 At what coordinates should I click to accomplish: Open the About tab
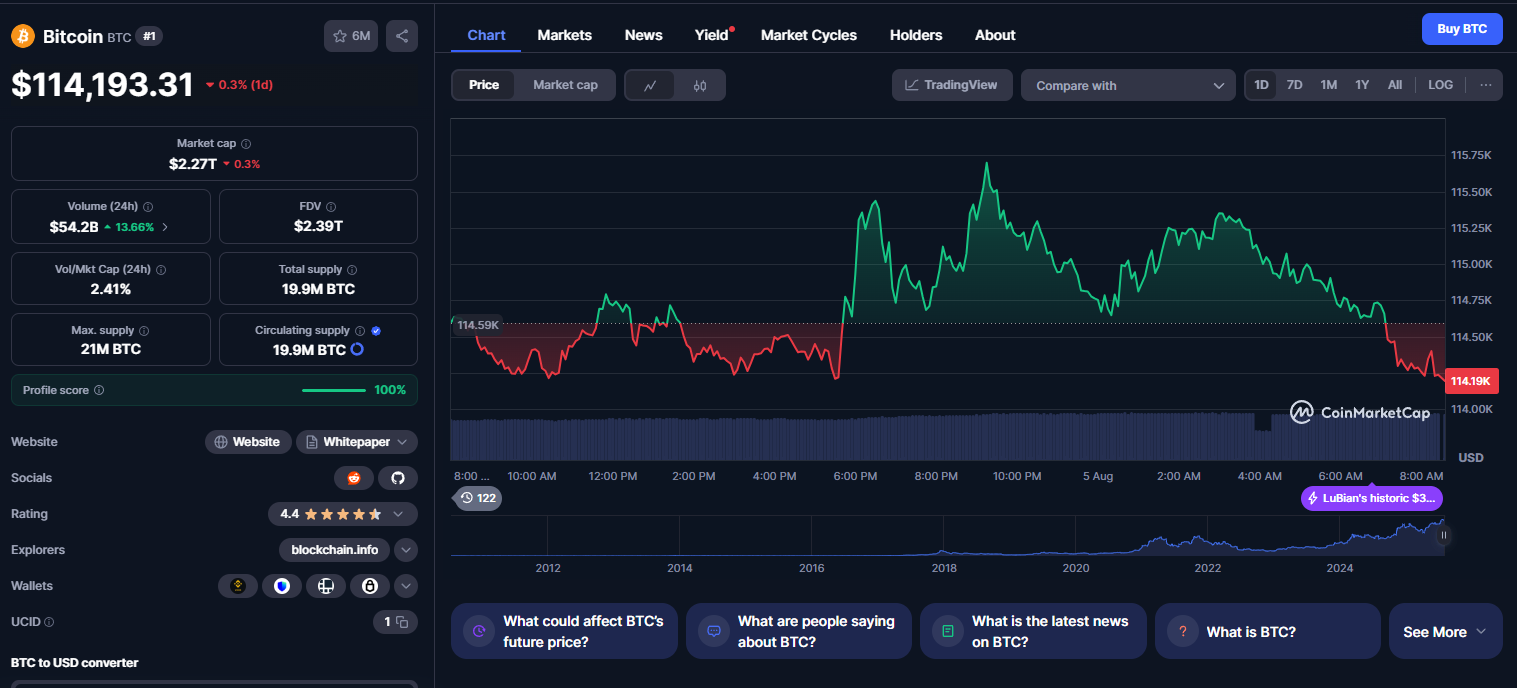tap(995, 35)
